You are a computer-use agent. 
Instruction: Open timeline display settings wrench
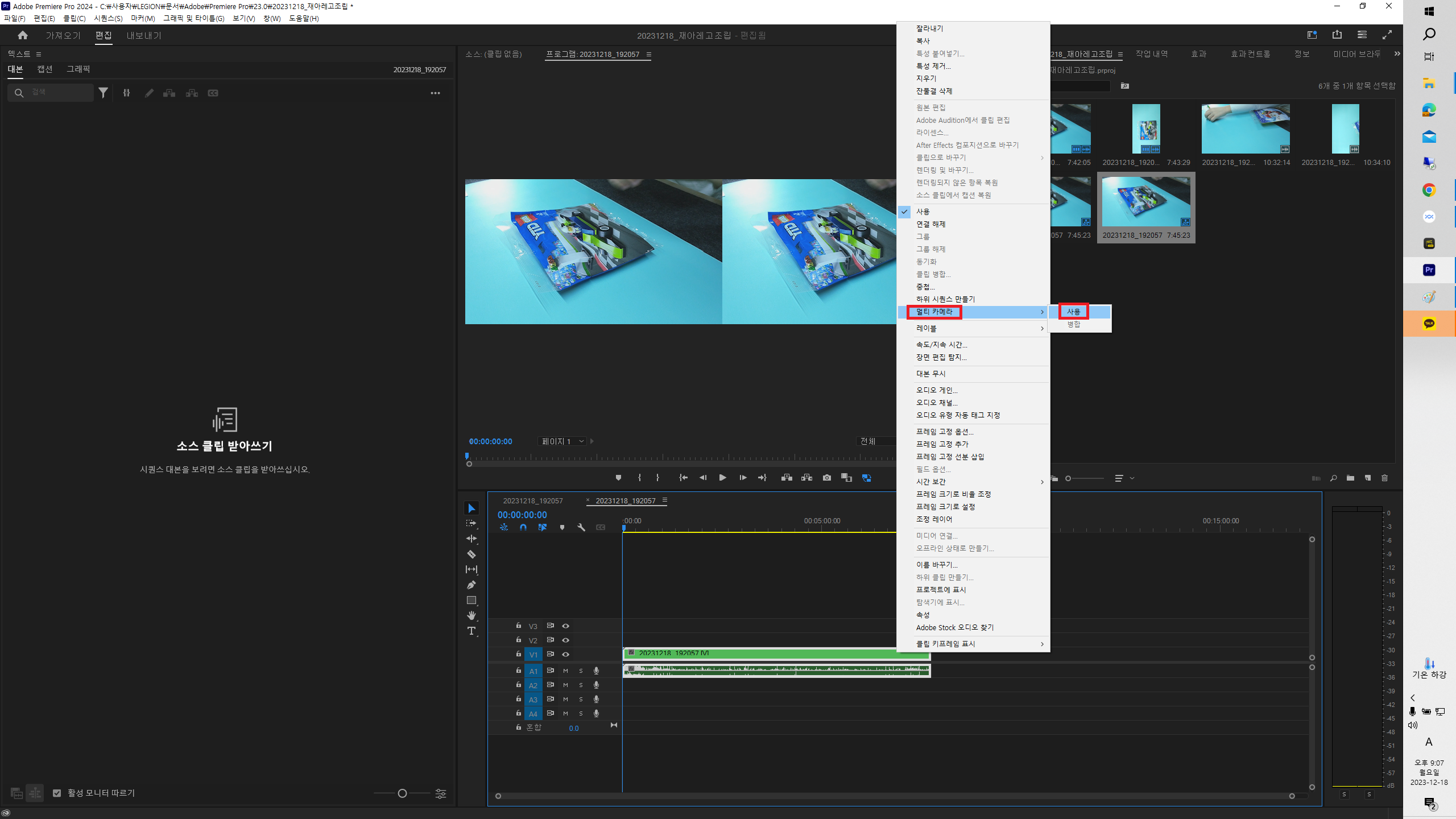click(581, 527)
